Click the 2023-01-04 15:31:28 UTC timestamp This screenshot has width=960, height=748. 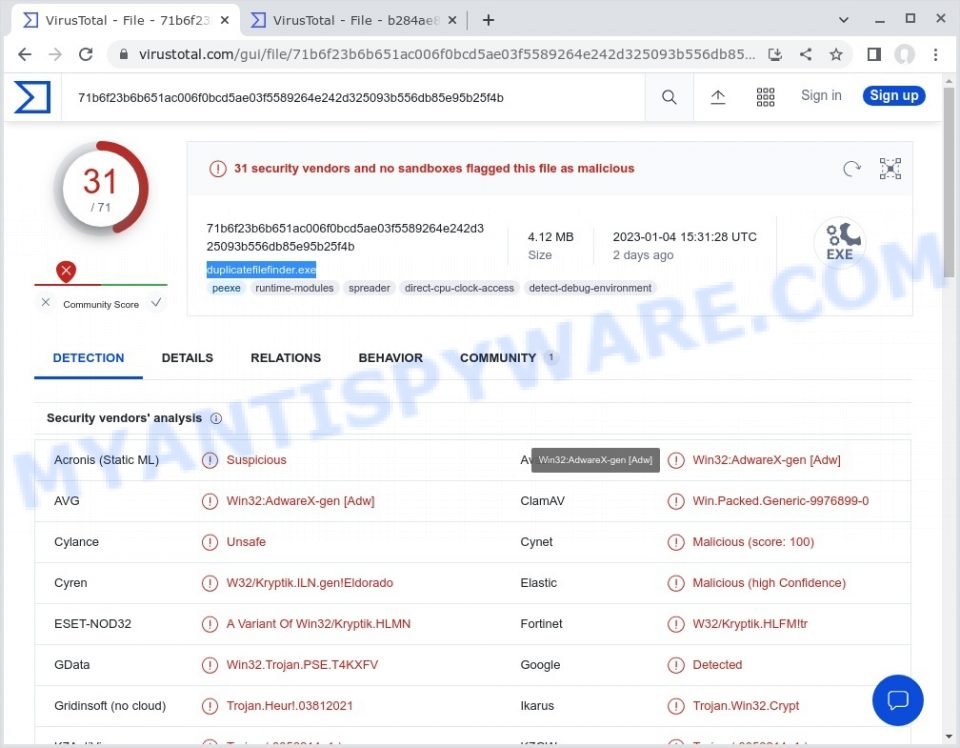[684, 237]
